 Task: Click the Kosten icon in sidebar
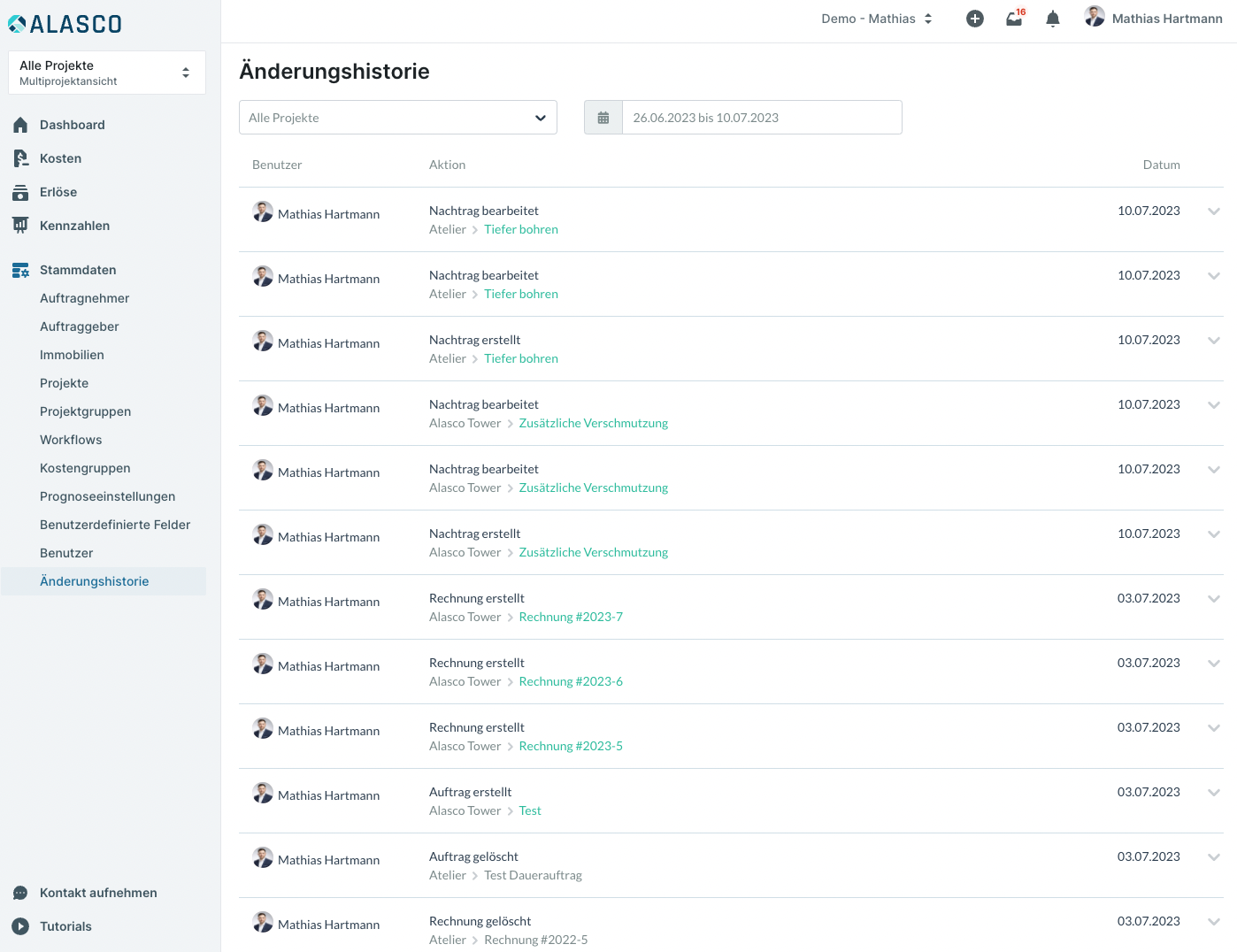[20, 158]
